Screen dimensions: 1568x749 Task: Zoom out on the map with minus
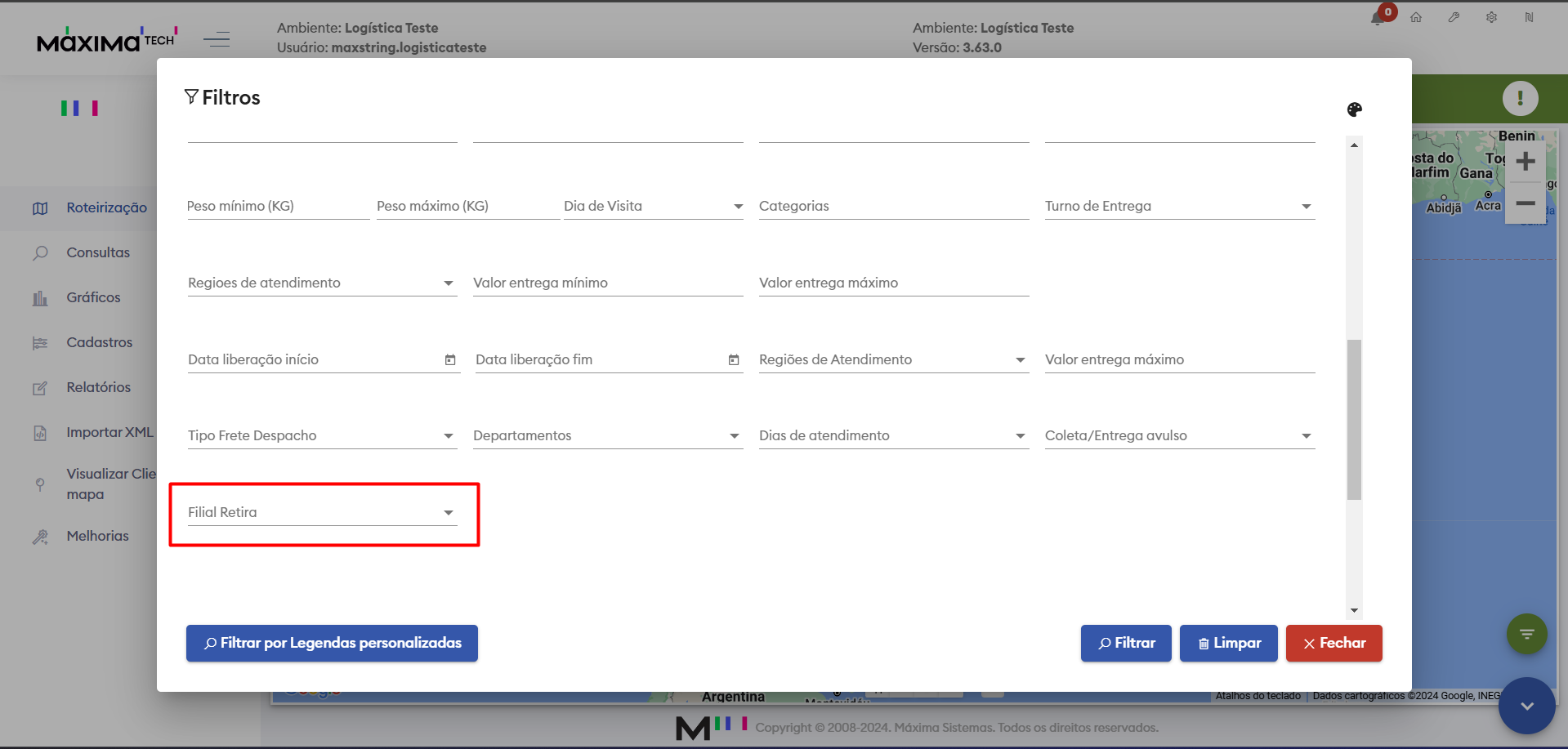(x=1526, y=203)
